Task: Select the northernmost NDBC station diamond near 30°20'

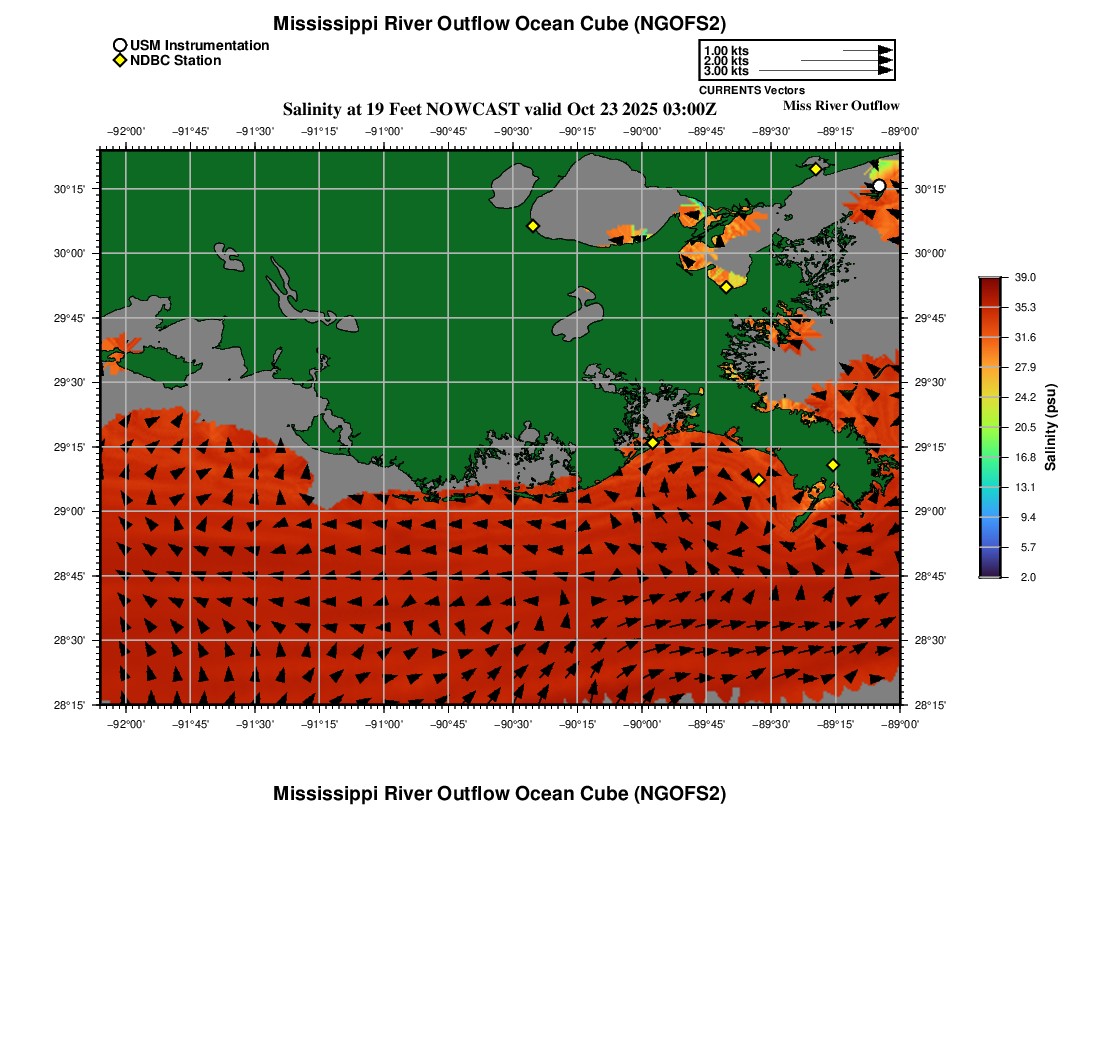Action: pos(816,169)
